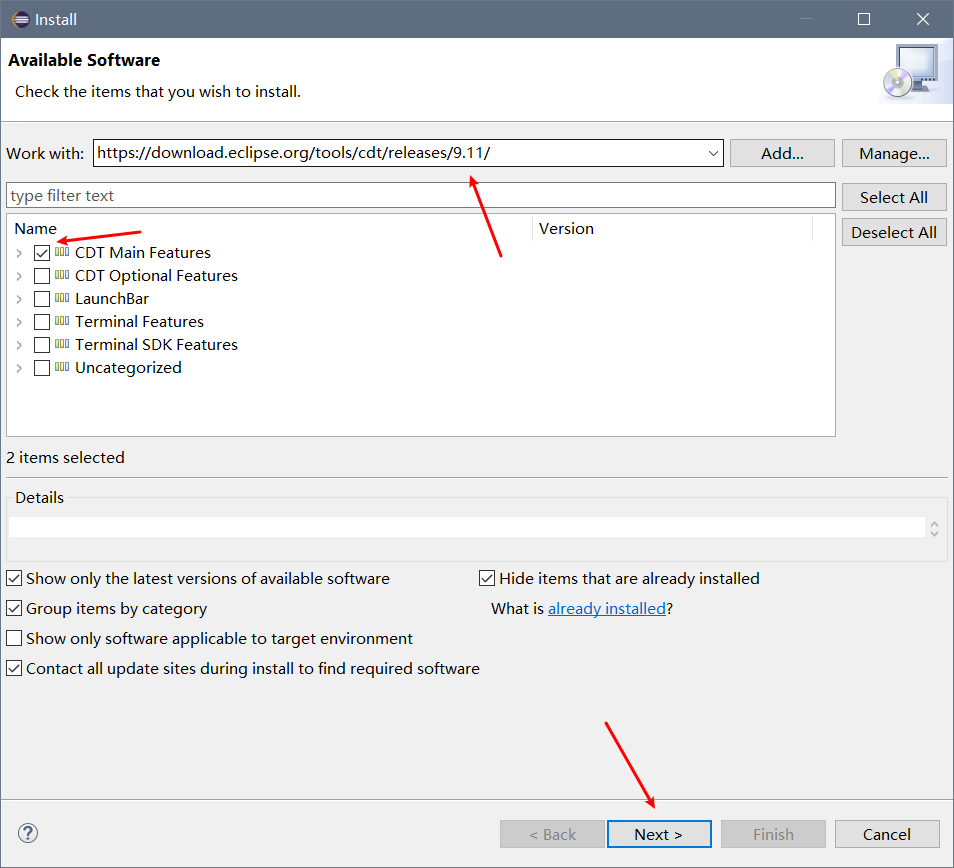Open the Manage... sites button
Viewport: 954px width, 868px height.
(894, 153)
